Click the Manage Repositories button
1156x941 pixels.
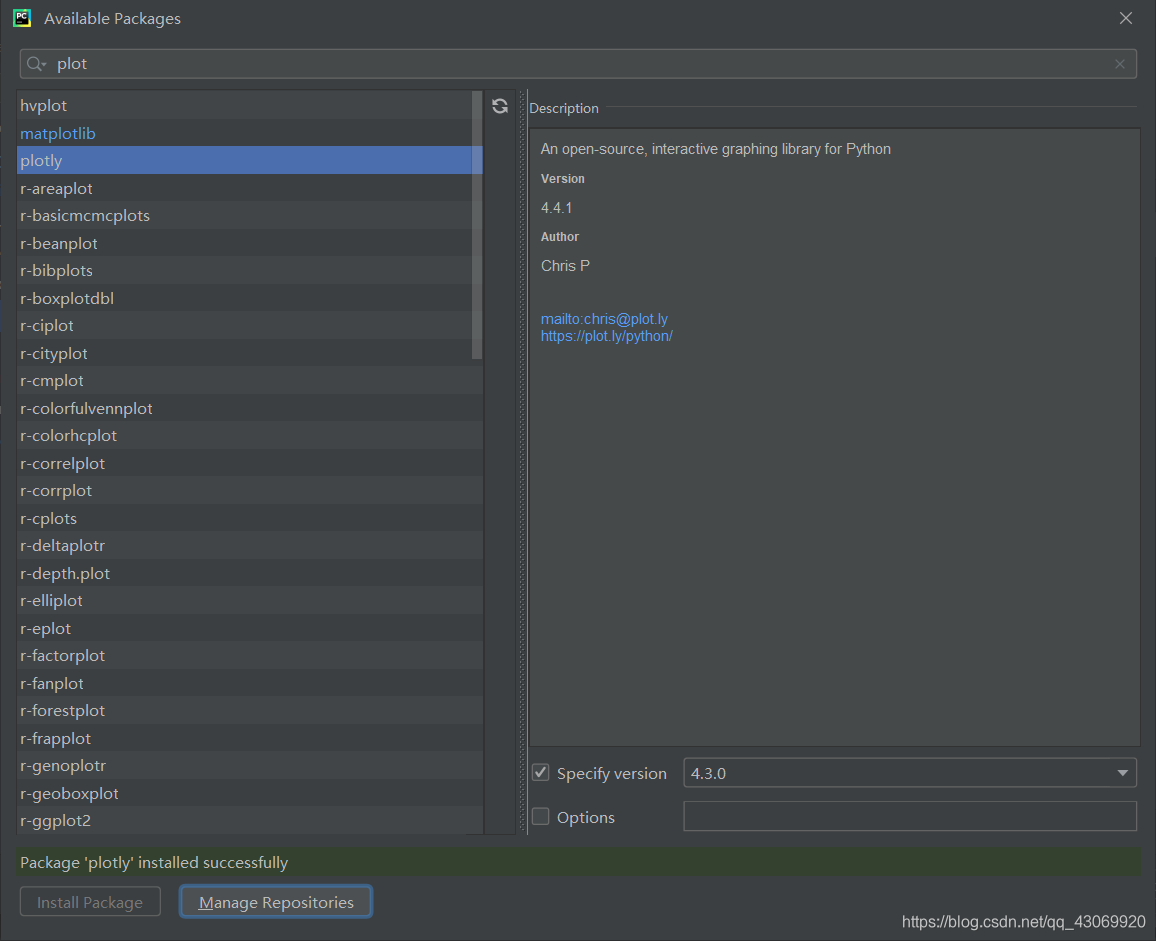[x=276, y=902]
